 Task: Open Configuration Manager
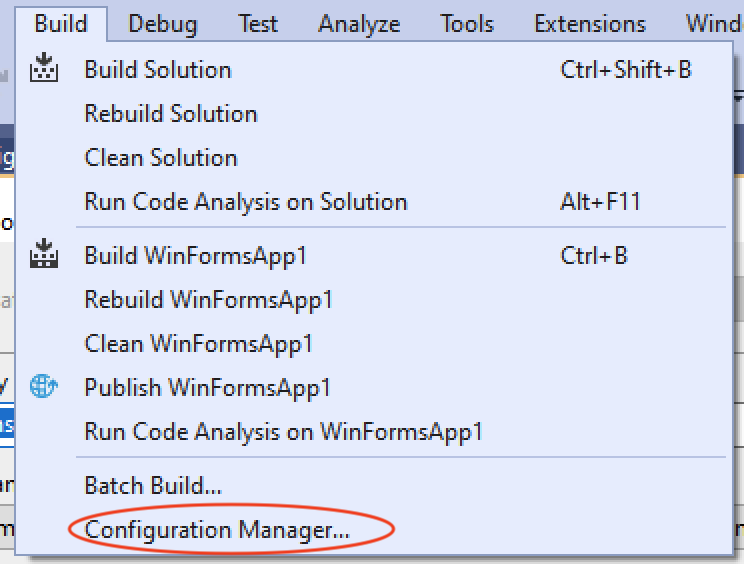217,529
